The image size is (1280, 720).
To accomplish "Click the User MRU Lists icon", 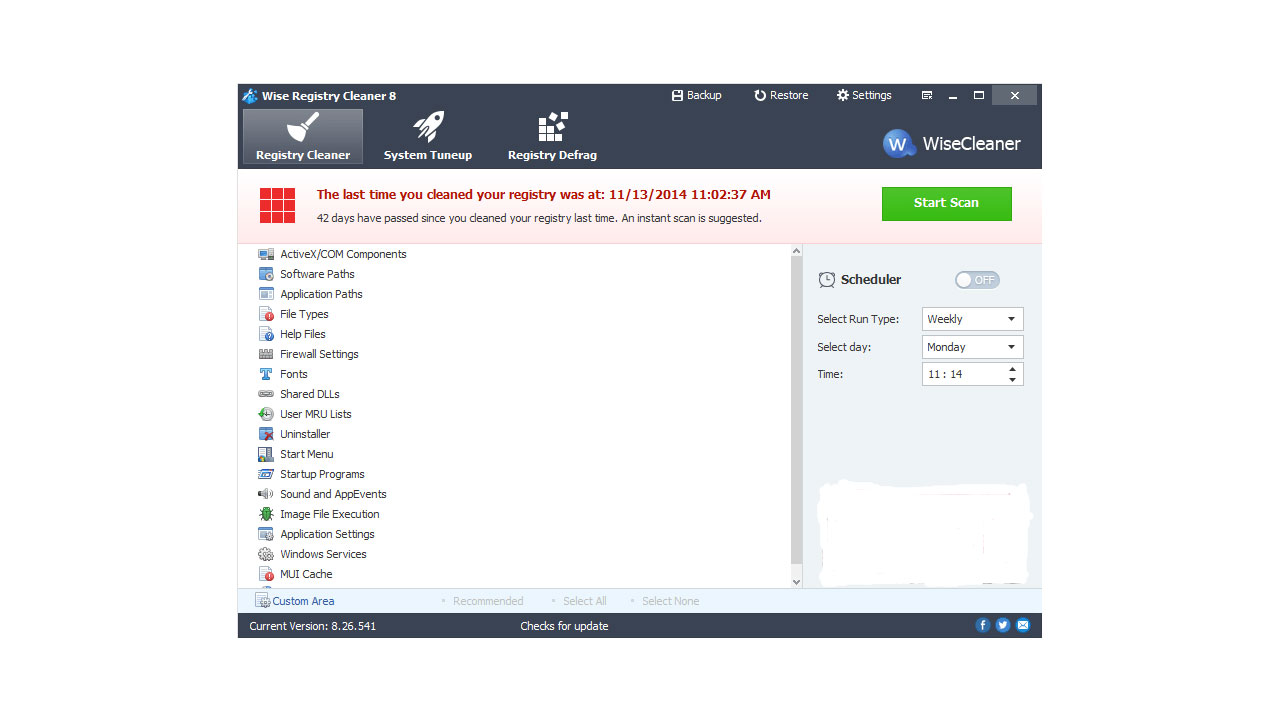I will 266,414.
